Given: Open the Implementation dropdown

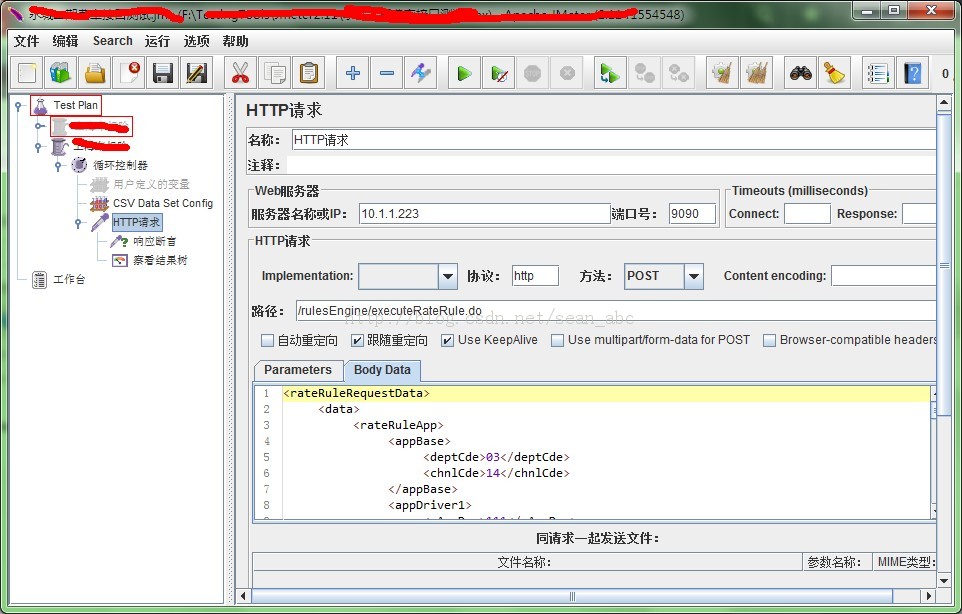Looking at the screenshot, I should 447,276.
